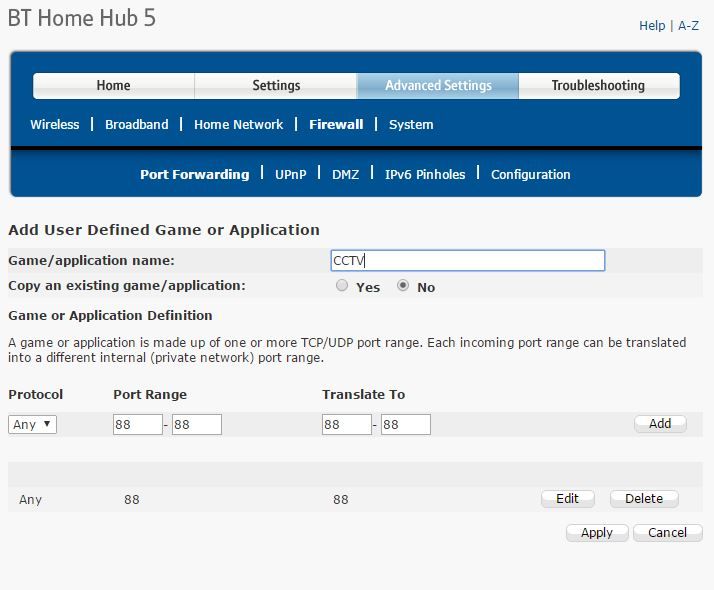Image resolution: width=714 pixels, height=590 pixels.
Task: Open the Settings tab
Action: coord(276,86)
